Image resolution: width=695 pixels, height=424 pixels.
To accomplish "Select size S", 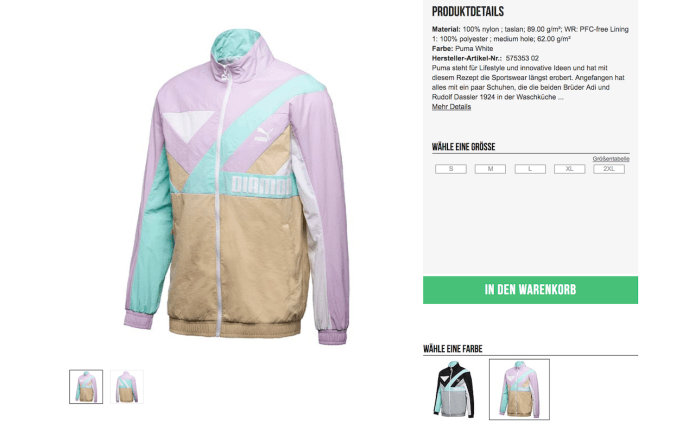I will pos(451,169).
